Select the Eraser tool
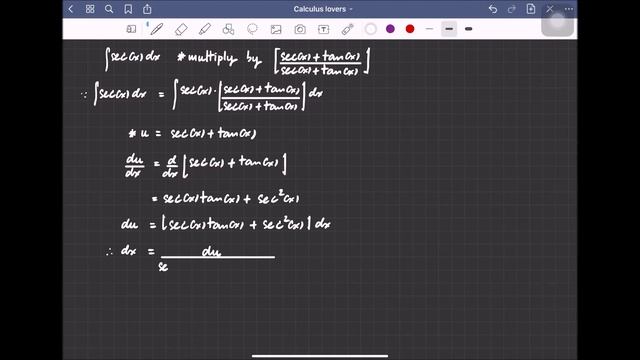Image resolution: width=640 pixels, height=360 pixels. (x=181, y=29)
